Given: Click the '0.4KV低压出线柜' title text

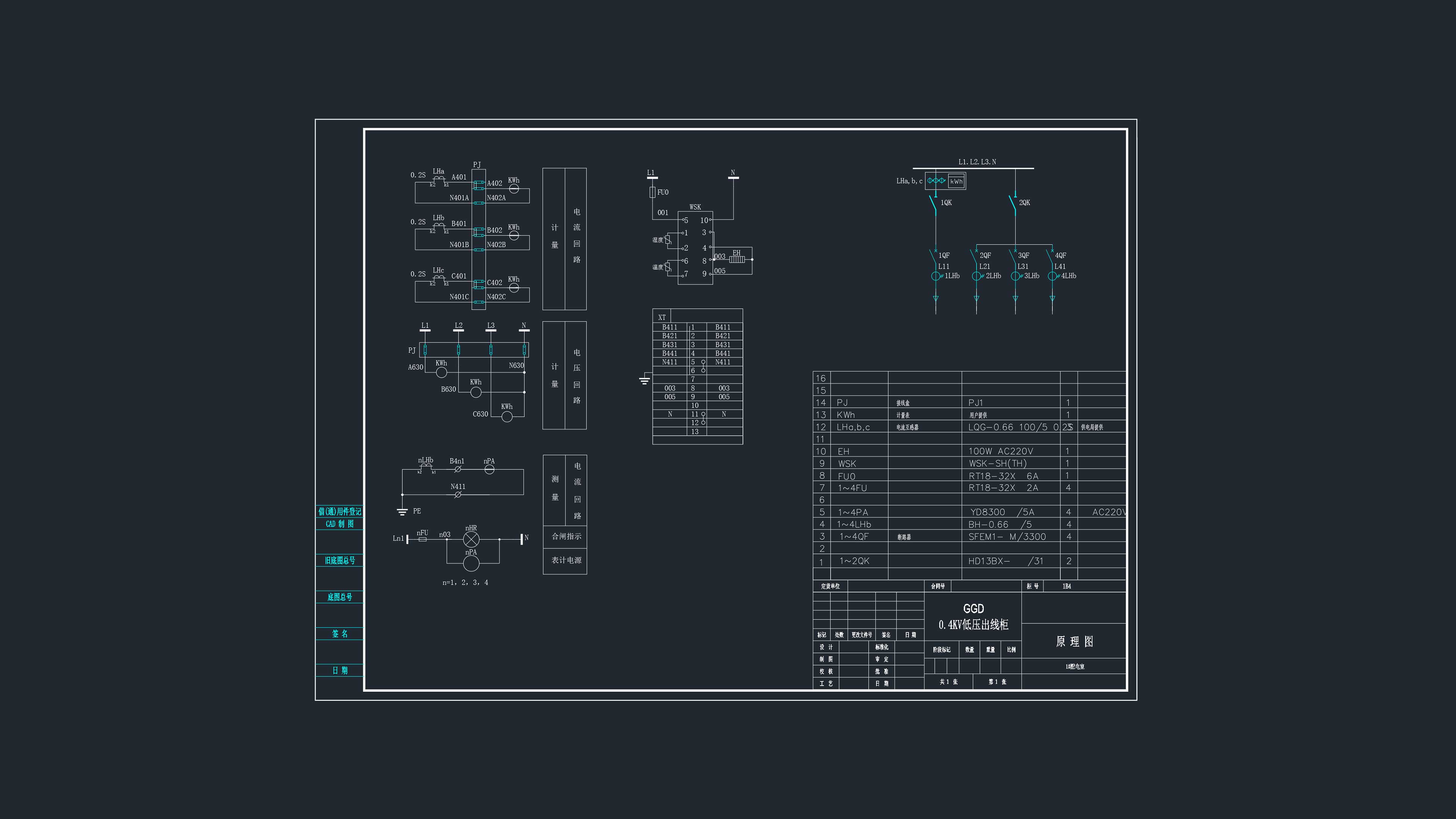Looking at the screenshot, I should tap(973, 624).
